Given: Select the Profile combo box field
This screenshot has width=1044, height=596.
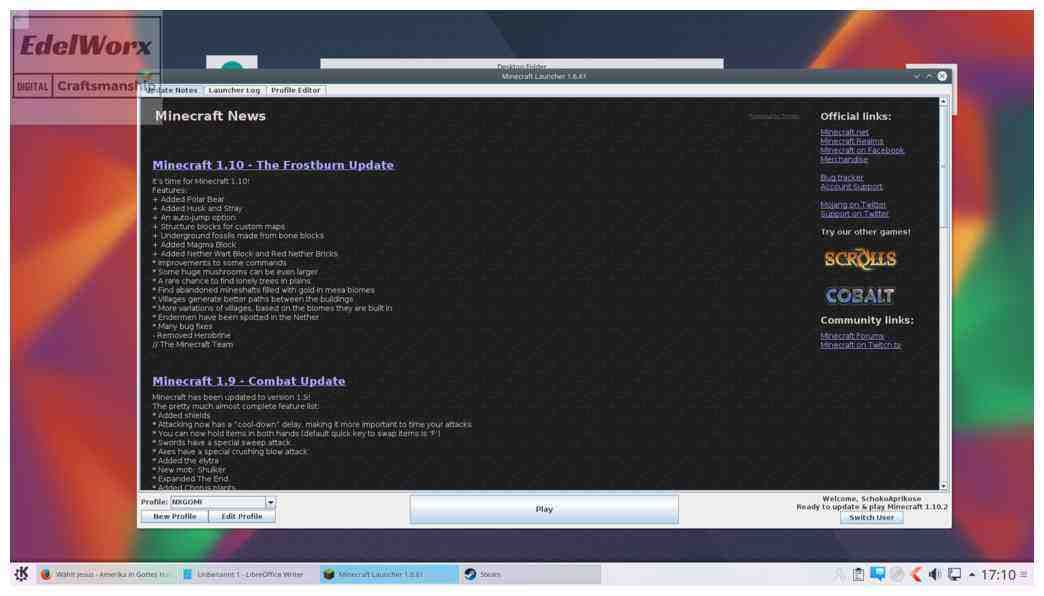Looking at the screenshot, I should point(223,502).
